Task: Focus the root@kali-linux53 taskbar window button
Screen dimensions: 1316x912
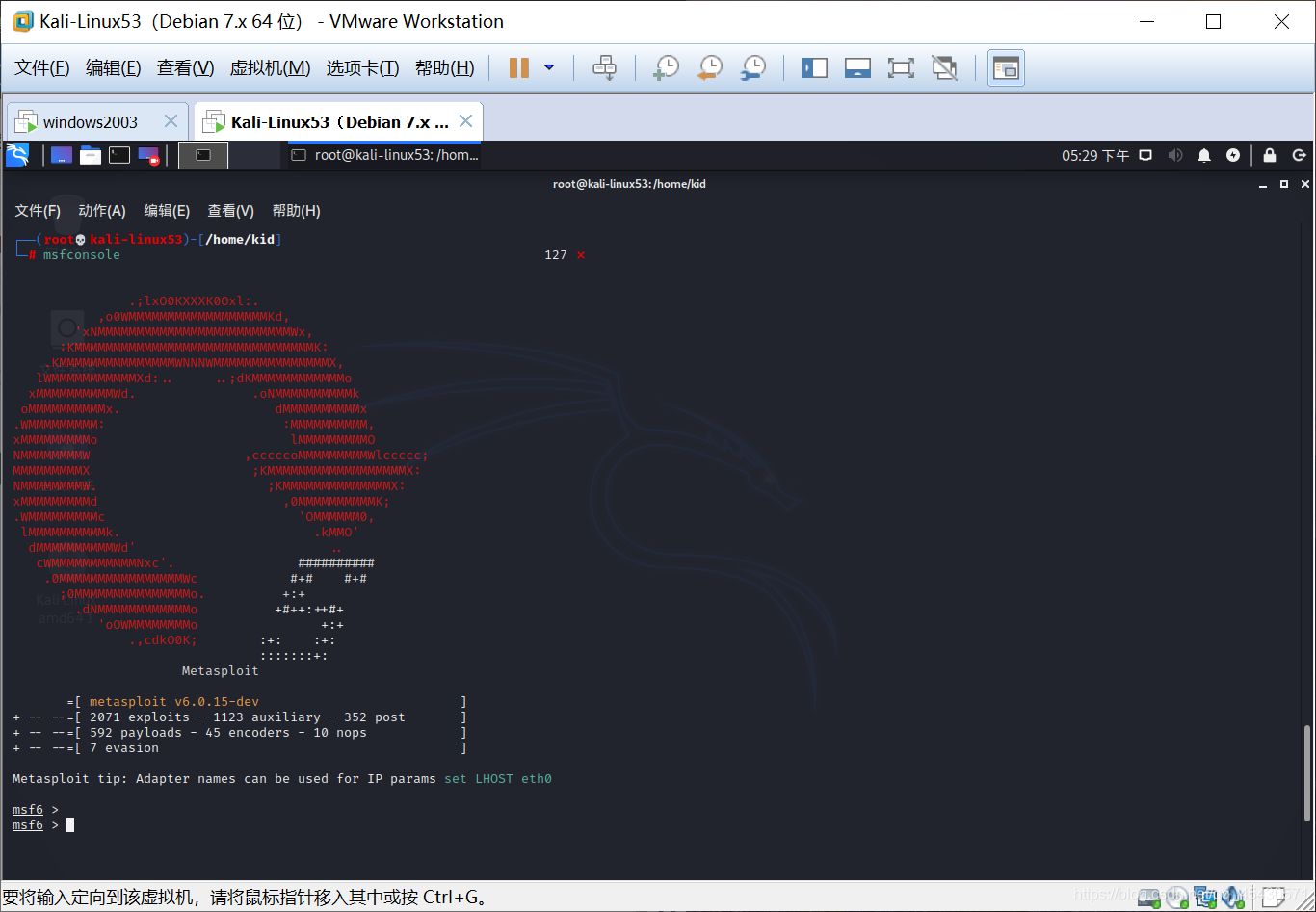Action: 385,155
